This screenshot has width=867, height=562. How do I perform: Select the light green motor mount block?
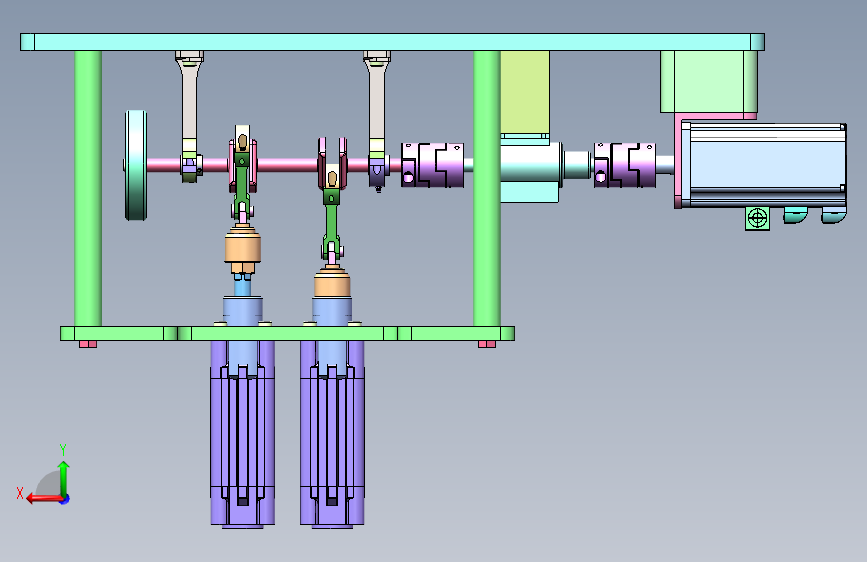tap(709, 82)
